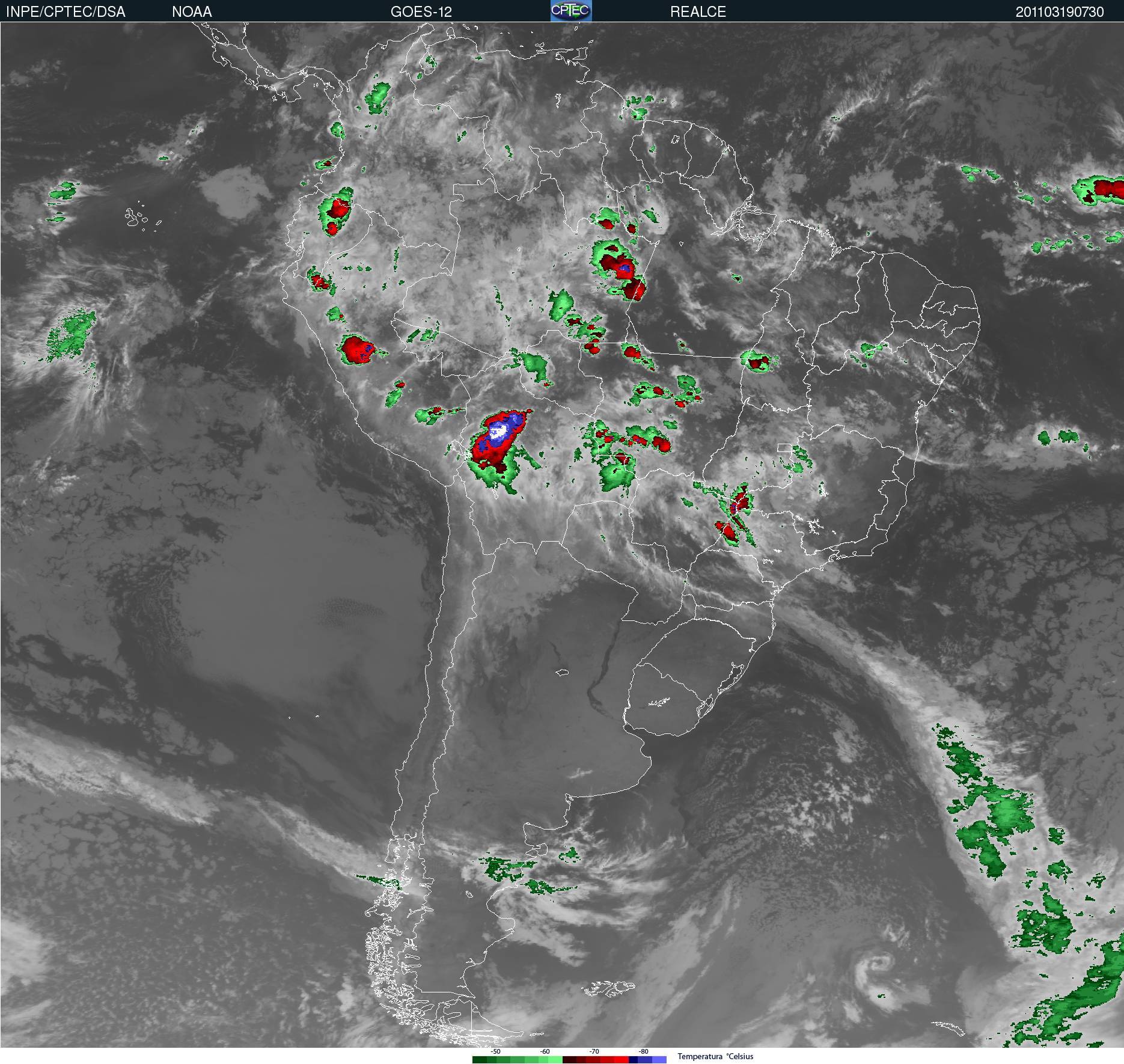Click the REALCE label in the header

[698, 12]
